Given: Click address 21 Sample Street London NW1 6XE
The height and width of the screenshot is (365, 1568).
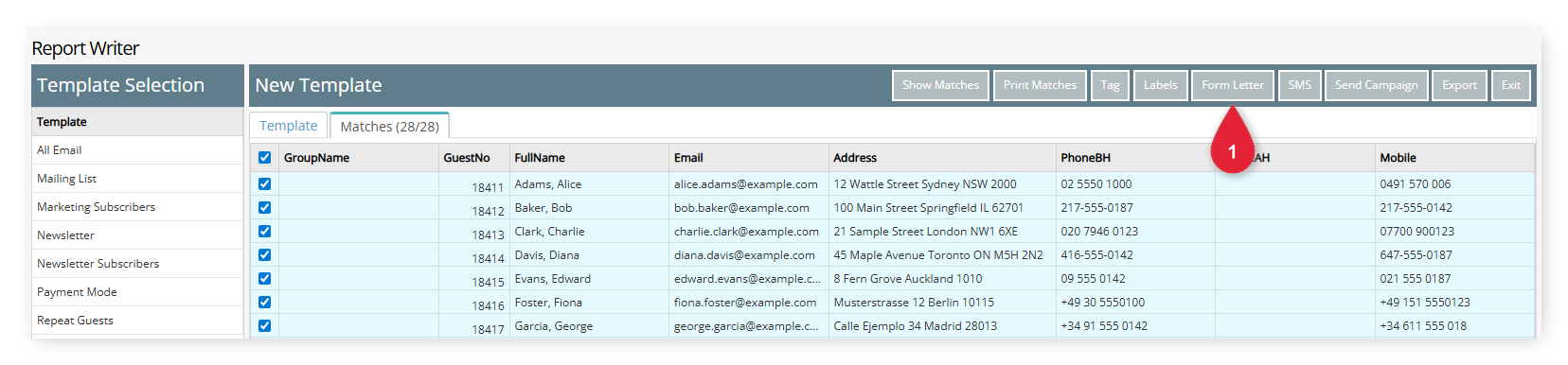Looking at the screenshot, I should [925, 232].
